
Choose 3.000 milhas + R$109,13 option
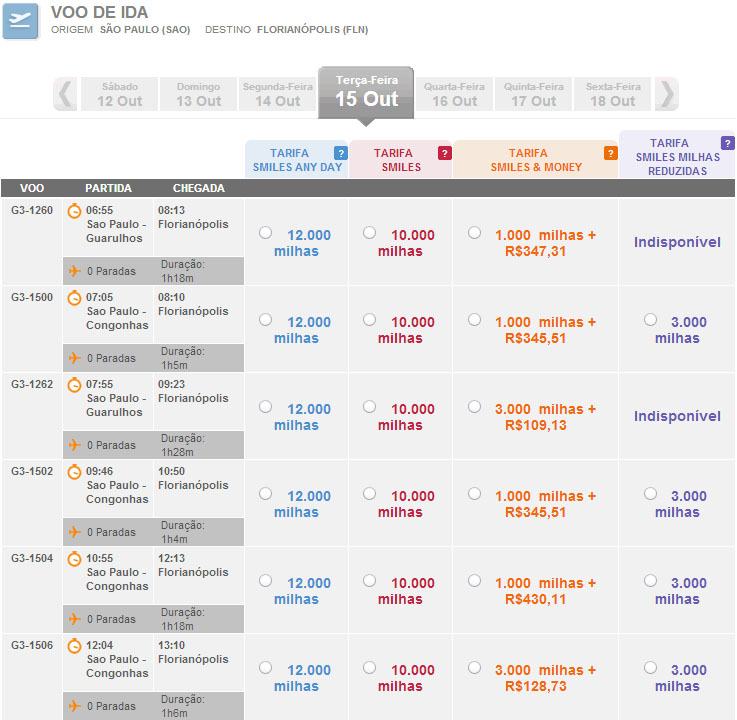pos(474,407)
